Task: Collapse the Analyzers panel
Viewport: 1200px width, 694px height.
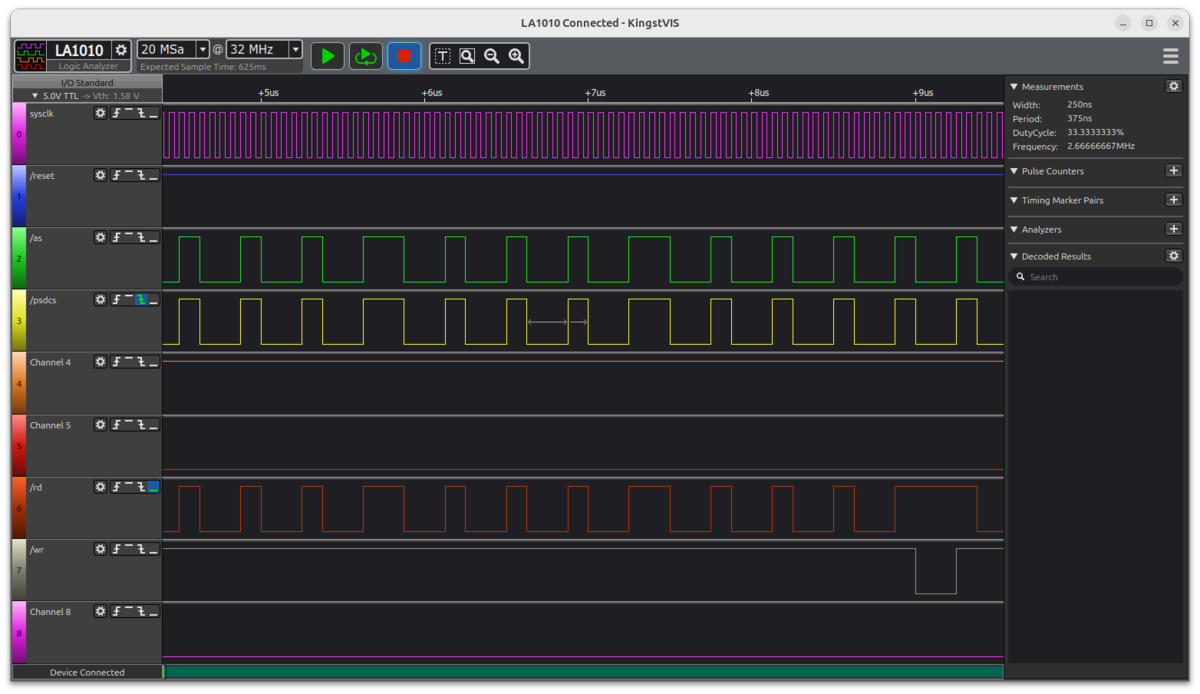Action: [x=1014, y=229]
